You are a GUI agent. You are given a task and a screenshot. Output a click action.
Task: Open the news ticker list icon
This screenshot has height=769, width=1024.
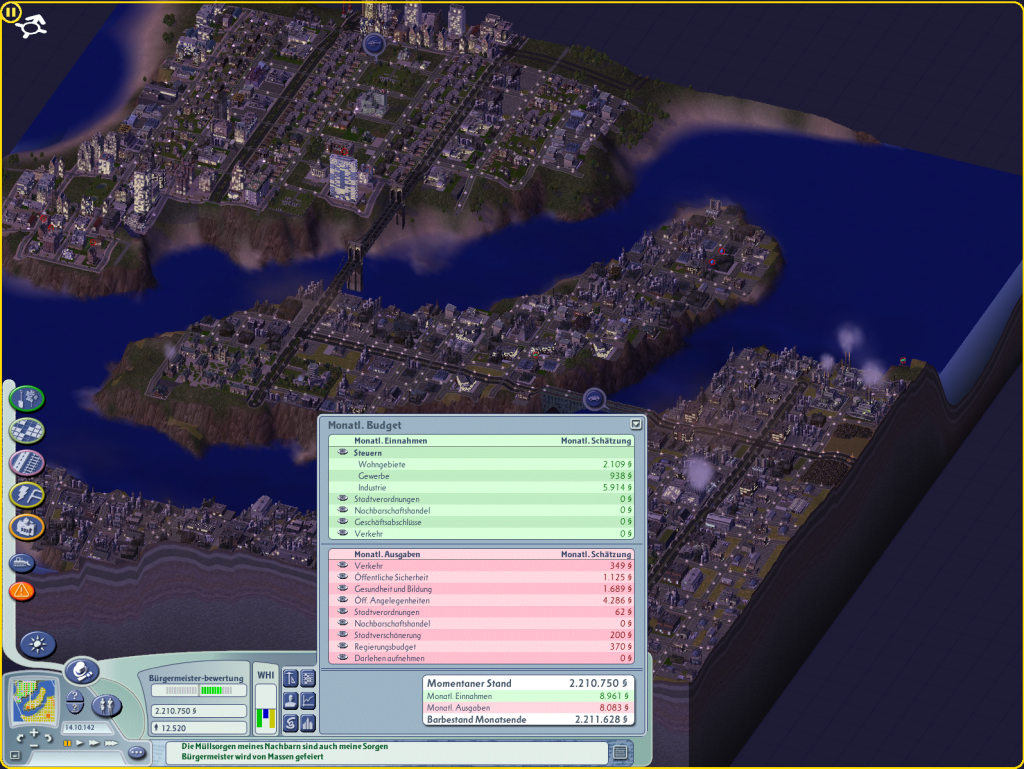[x=620, y=752]
